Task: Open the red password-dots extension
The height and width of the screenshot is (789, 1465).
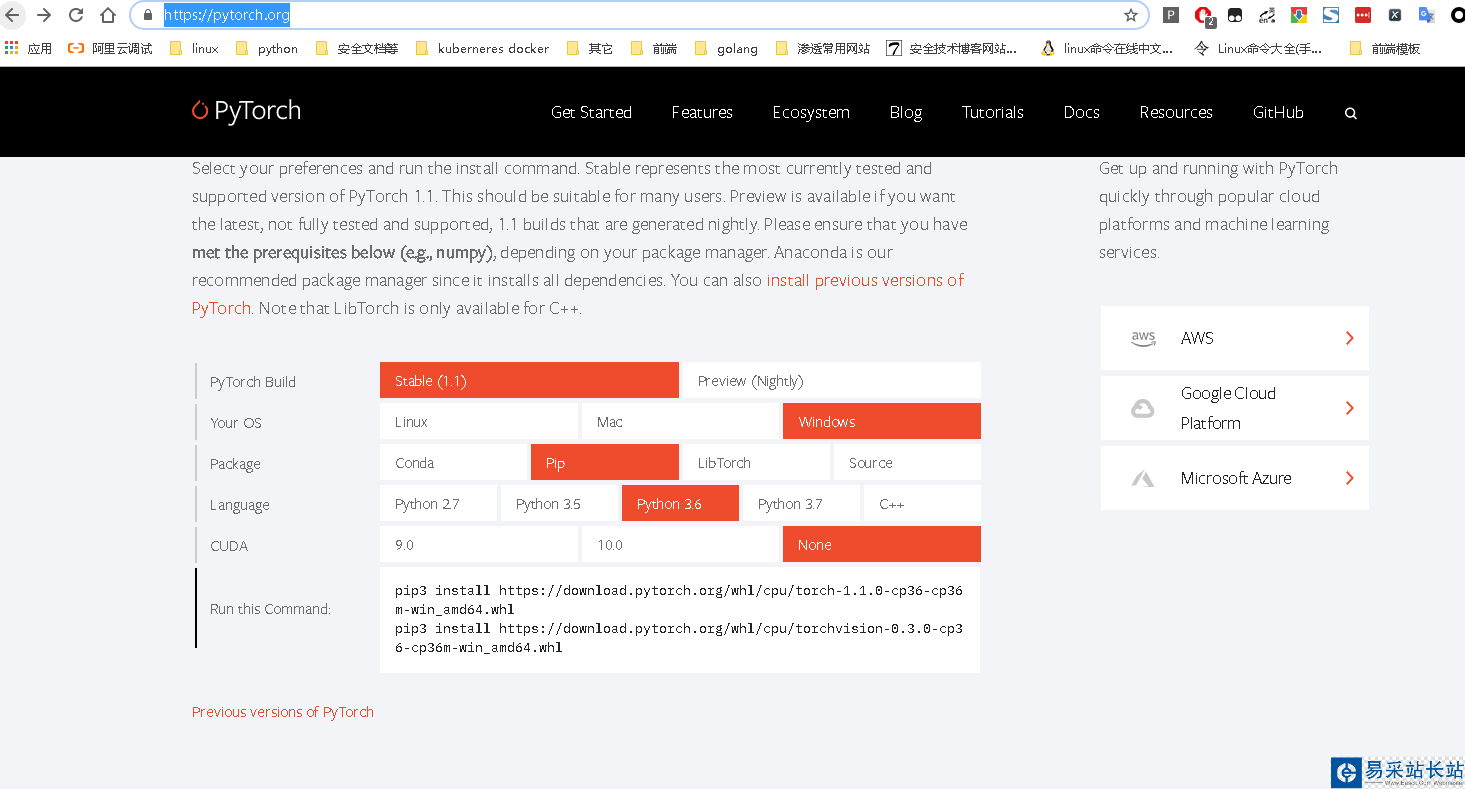Action: pos(1363,15)
